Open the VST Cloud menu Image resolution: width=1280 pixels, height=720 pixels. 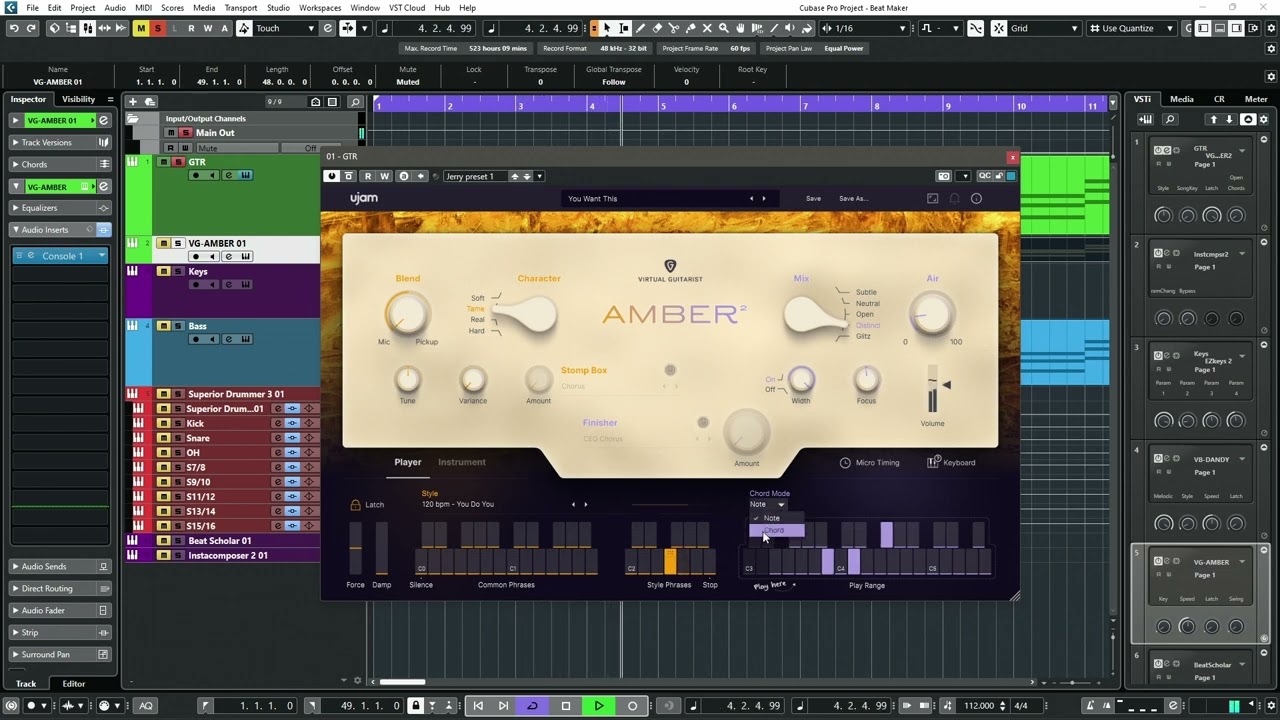[x=407, y=7]
